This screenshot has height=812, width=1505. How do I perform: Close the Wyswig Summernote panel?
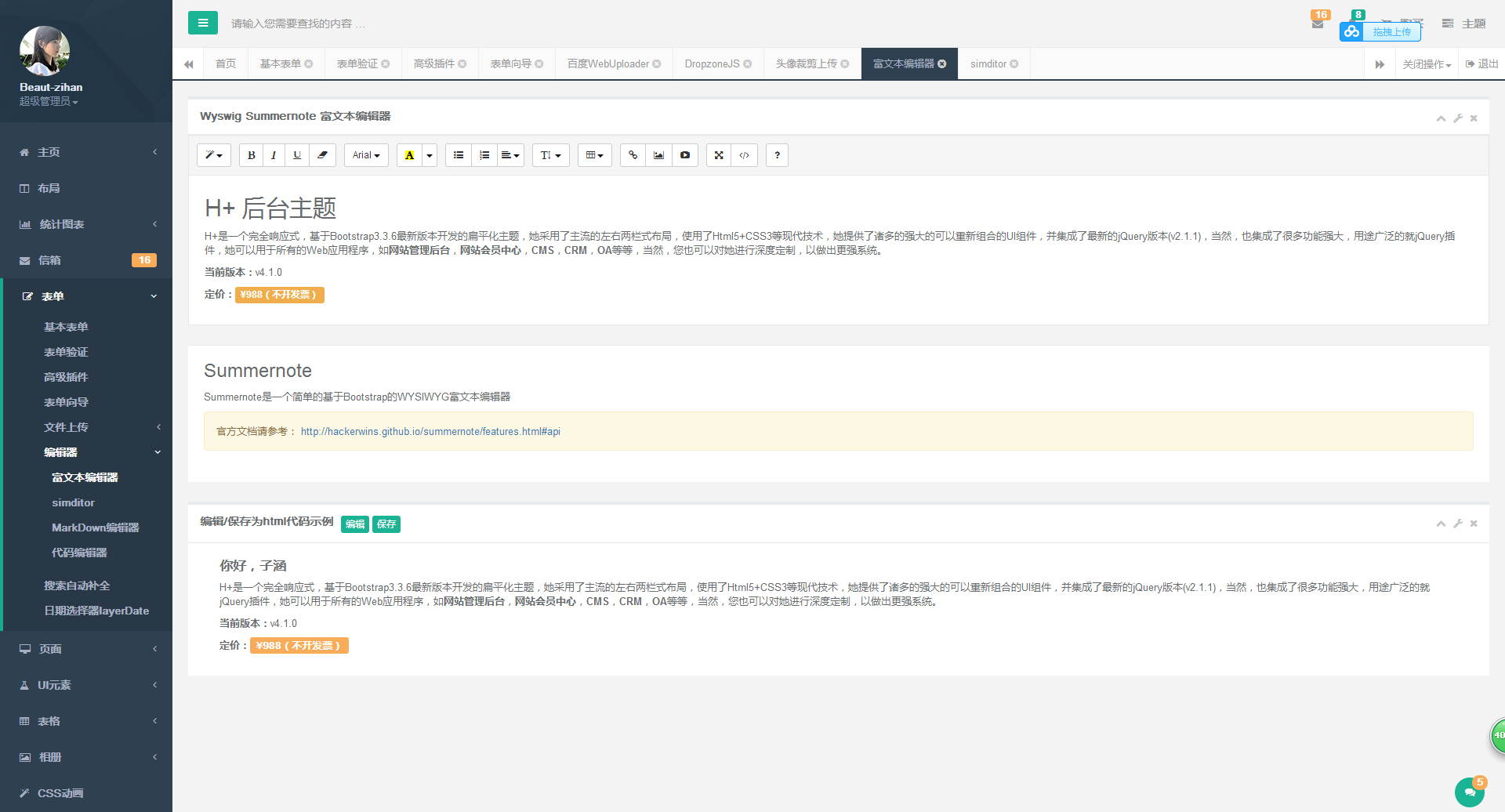[1474, 118]
